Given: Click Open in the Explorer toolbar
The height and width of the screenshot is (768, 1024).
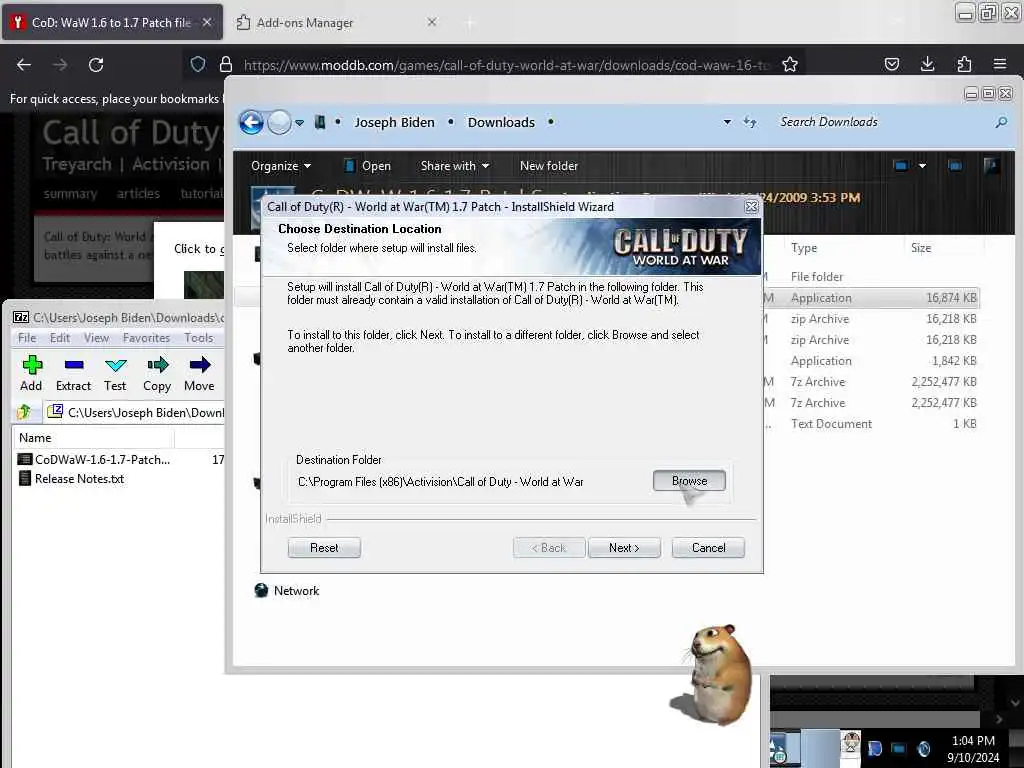Looking at the screenshot, I should click(368, 166).
